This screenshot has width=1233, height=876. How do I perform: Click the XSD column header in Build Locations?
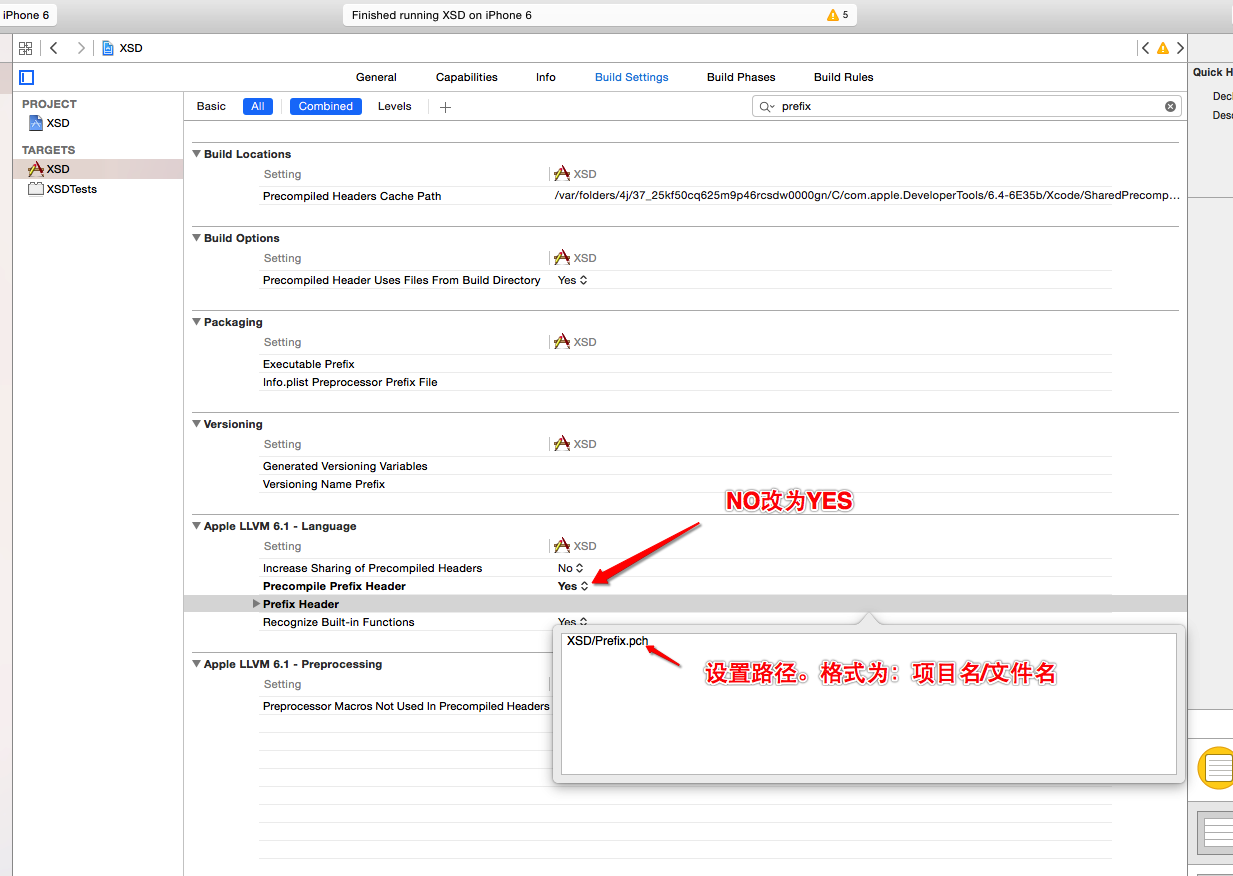[575, 174]
